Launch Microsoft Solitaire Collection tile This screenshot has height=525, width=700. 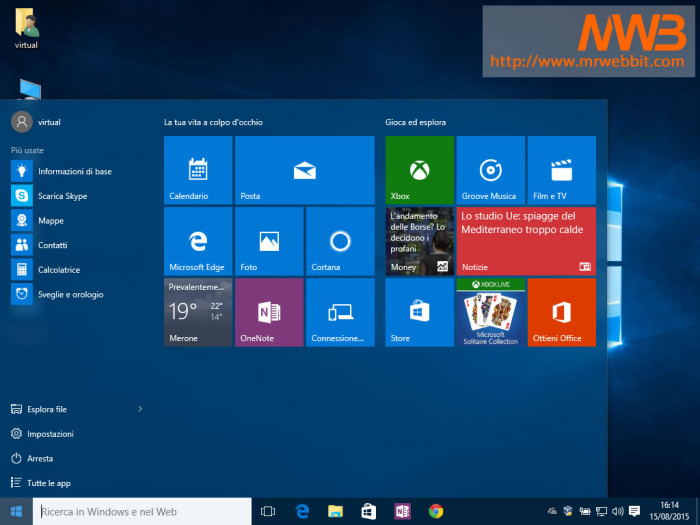(490, 312)
